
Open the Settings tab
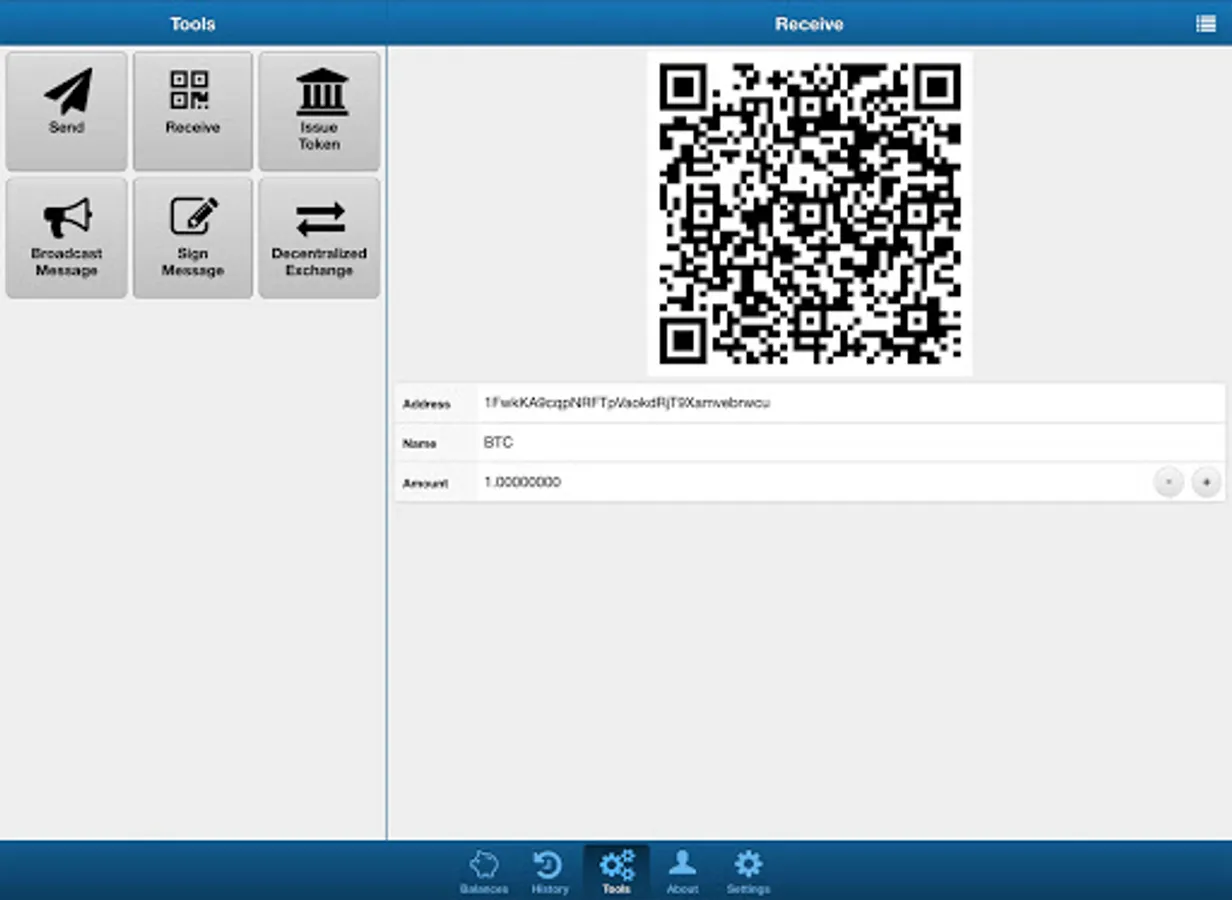[748, 872]
